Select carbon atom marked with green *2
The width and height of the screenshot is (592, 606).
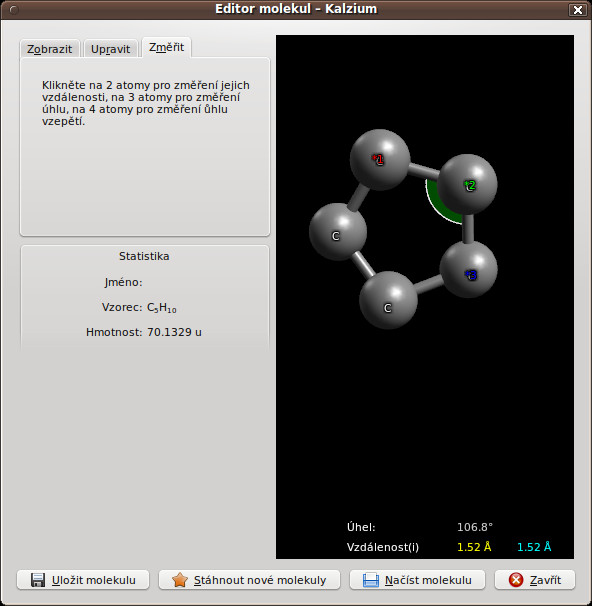[x=468, y=184]
